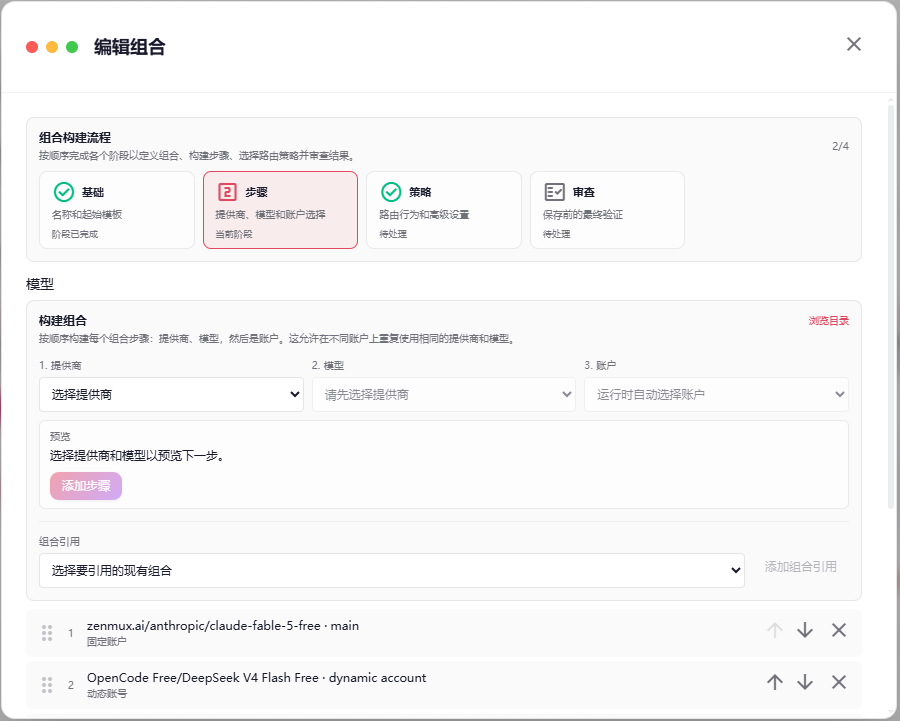Viewport: 900px width, 721px height.
Task: Move the OpenCode Free DeepSeek step up
Action: pos(775,682)
